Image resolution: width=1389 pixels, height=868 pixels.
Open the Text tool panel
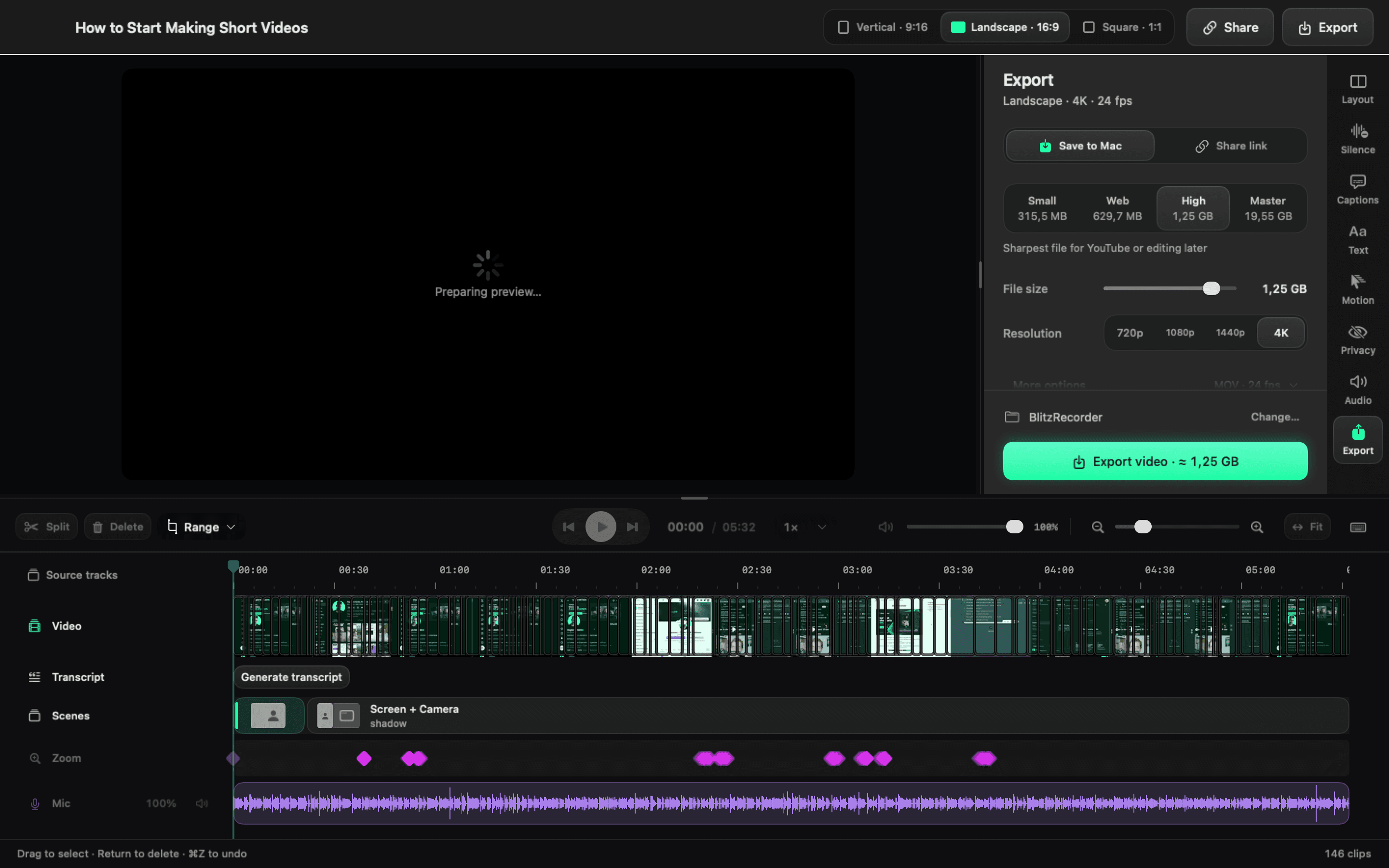point(1358,239)
